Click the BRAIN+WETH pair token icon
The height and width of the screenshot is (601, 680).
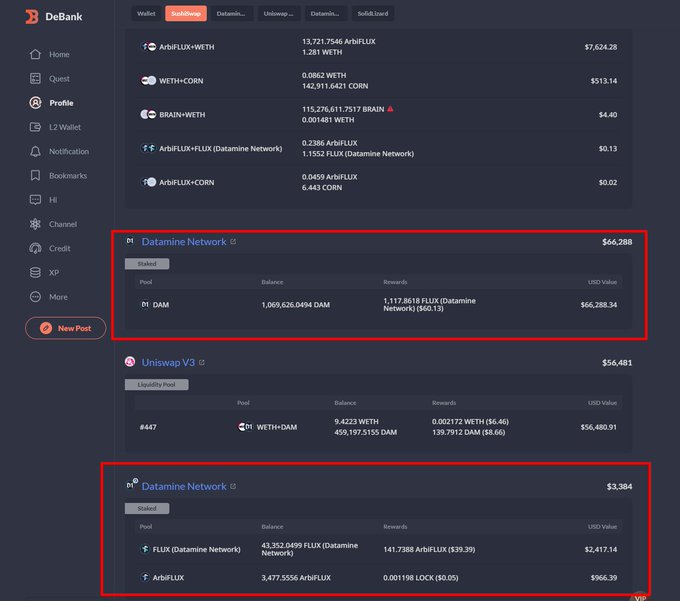(x=148, y=114)
